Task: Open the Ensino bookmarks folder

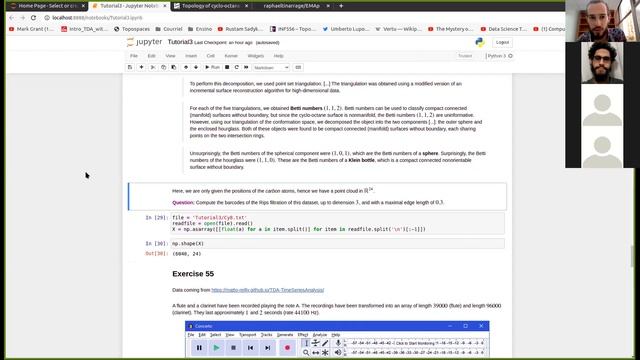Action: [200, 29]
